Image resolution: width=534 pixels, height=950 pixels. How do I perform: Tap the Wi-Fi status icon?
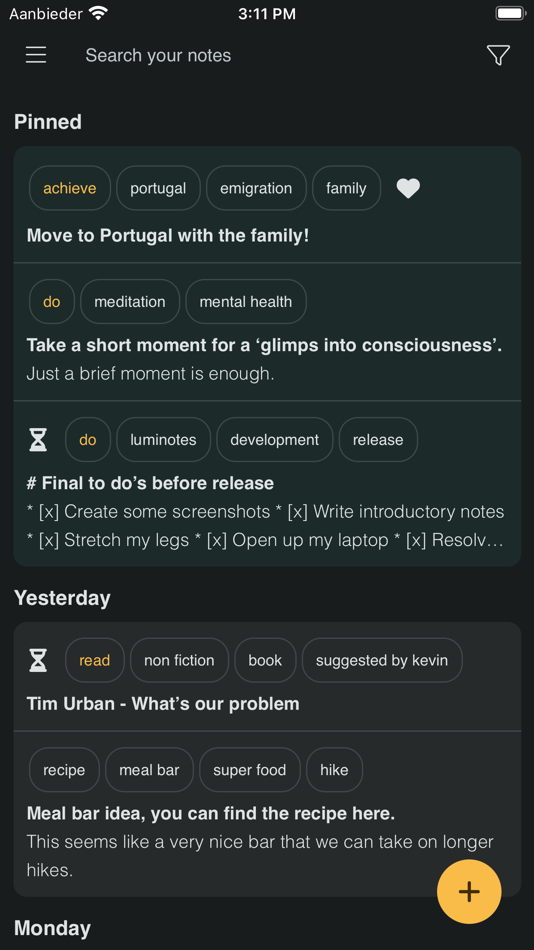[x=98, y=13]
